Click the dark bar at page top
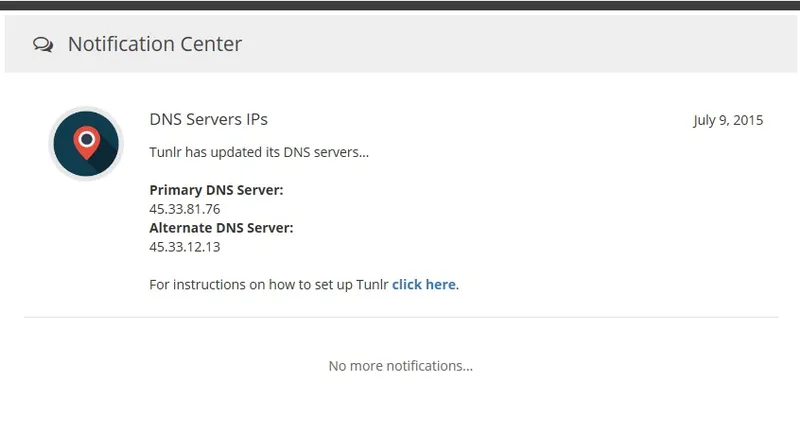The height and width of the screenshot is (434, 800). (400, 4)
